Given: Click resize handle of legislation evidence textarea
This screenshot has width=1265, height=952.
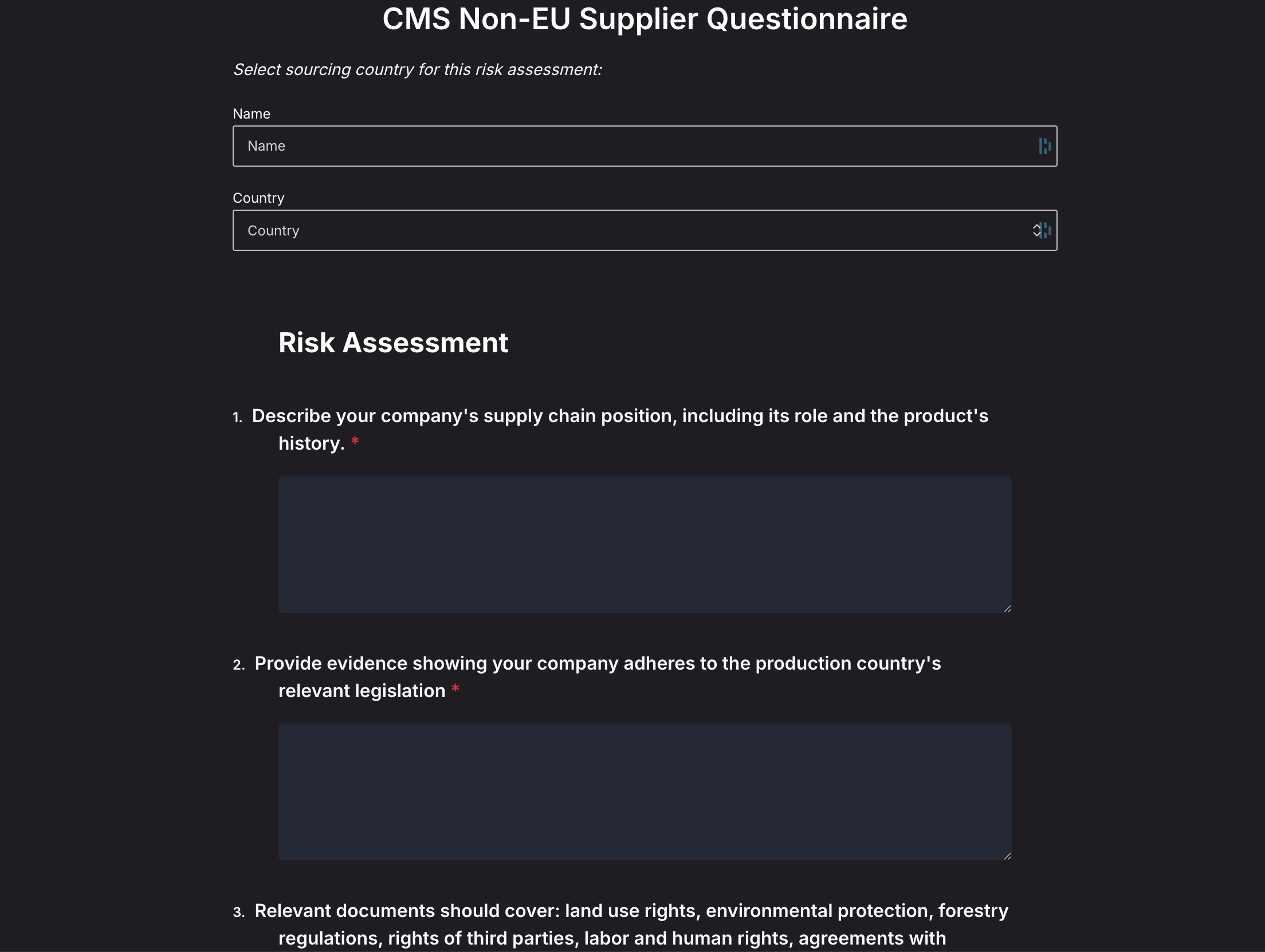Looking at the screenshot, I should [x=1007, y=856].
